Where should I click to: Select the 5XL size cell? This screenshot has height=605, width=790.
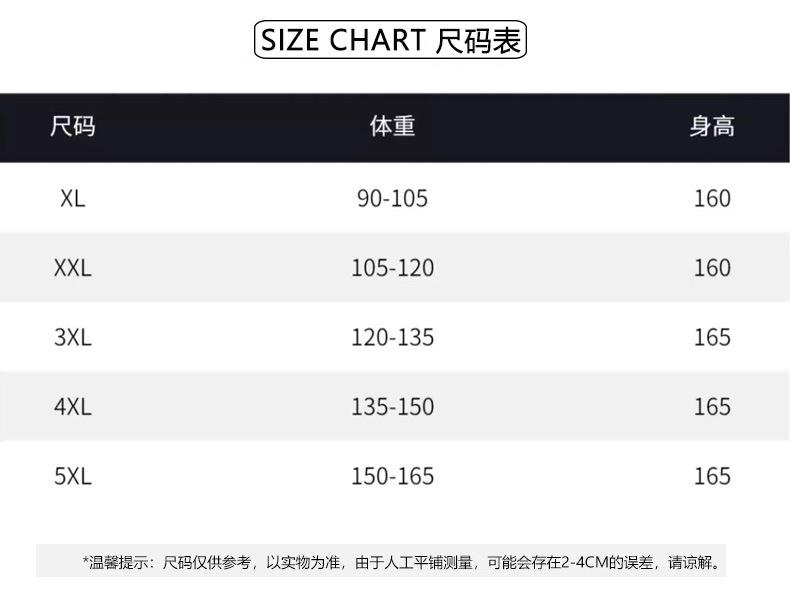point(73,476)
